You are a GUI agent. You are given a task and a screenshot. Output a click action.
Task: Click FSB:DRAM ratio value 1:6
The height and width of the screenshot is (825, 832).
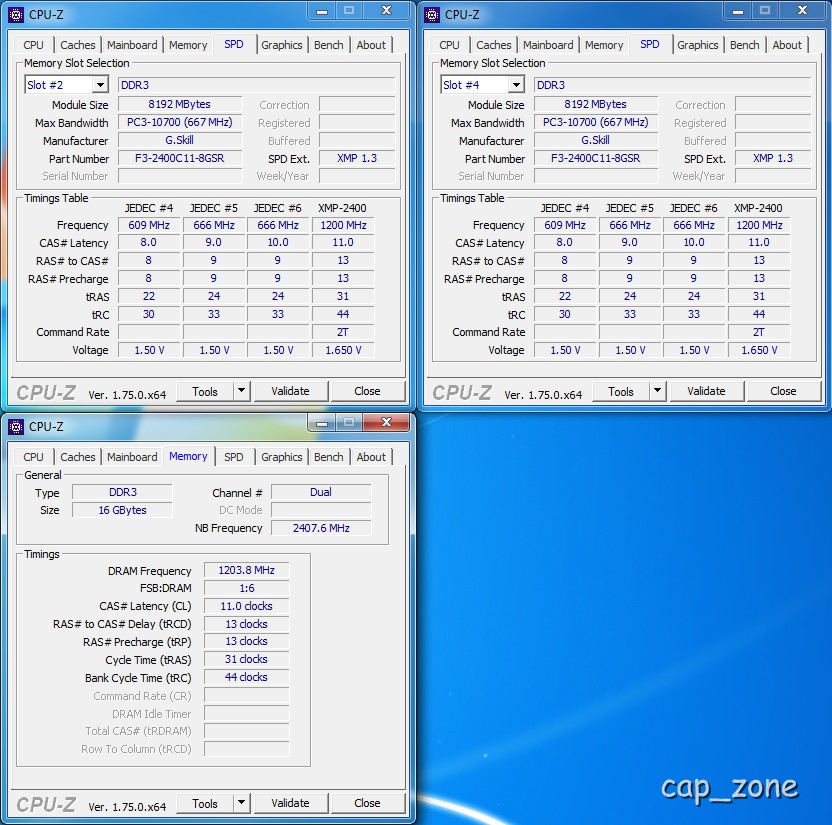click(247, 588)
